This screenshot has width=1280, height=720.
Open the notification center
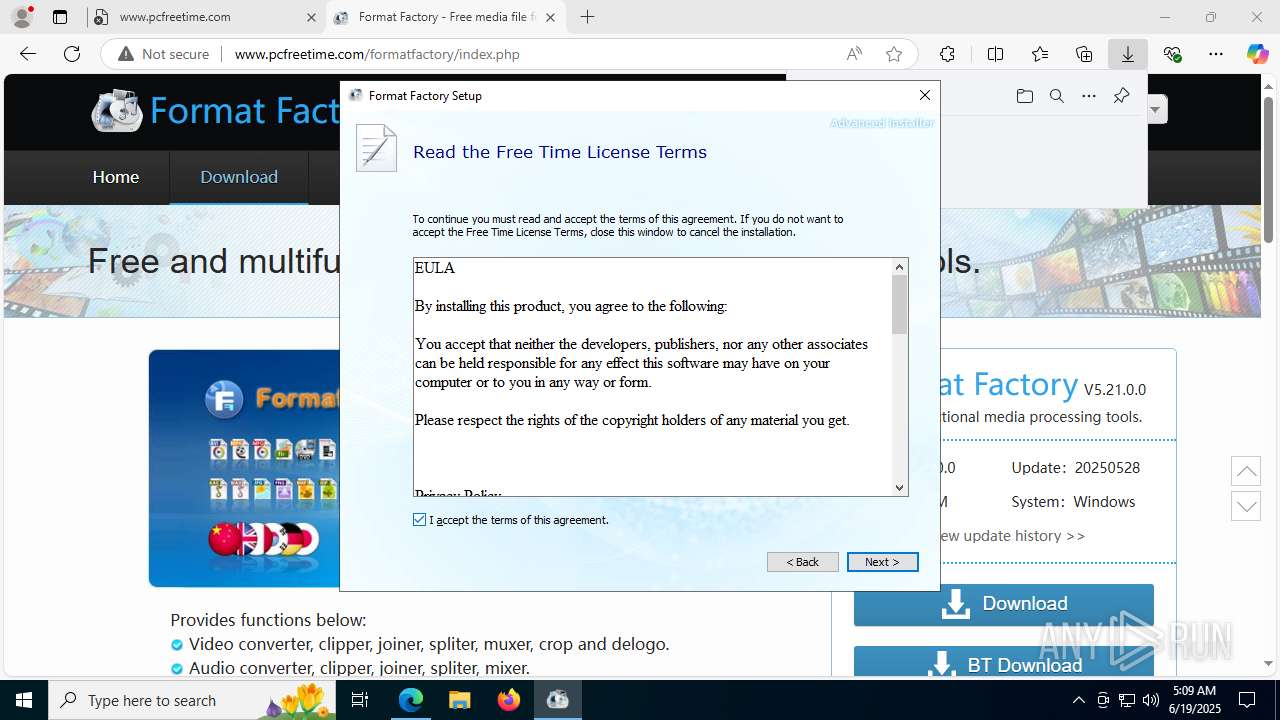(x=1247, y=700)
